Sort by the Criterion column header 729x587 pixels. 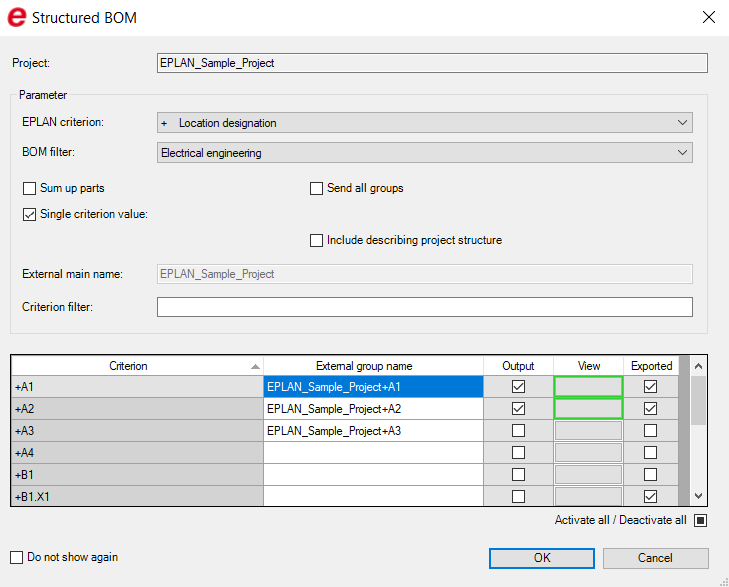(x=137, y=366)
